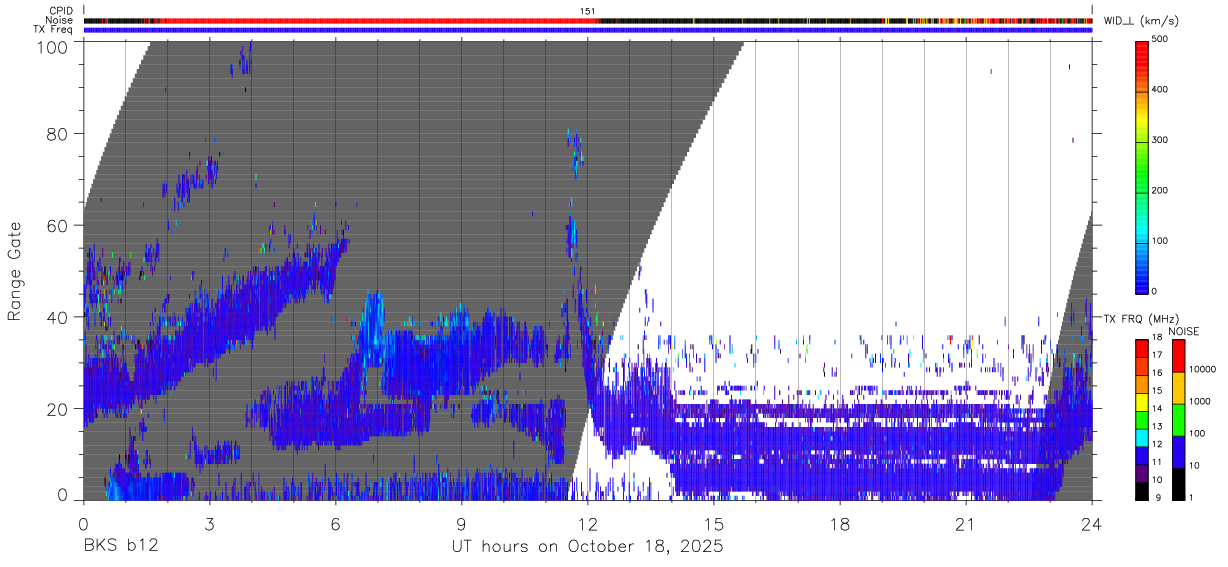
Task: Click the Range Gate y-axis title
Action: pyautogui.click(x=16, y=273)
